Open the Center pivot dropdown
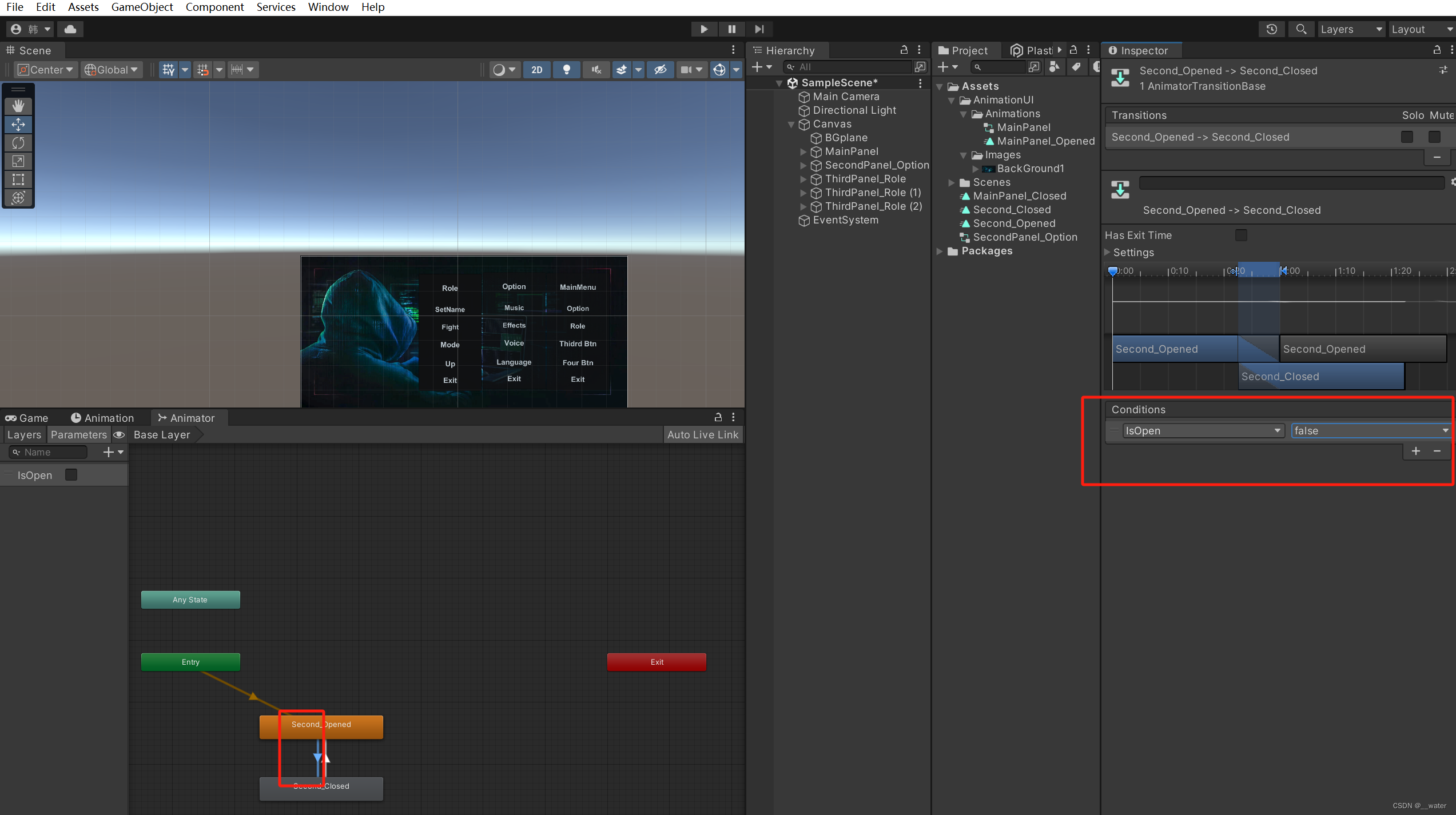The height and width of the screenshot is (815, 1456). (46, 70)
